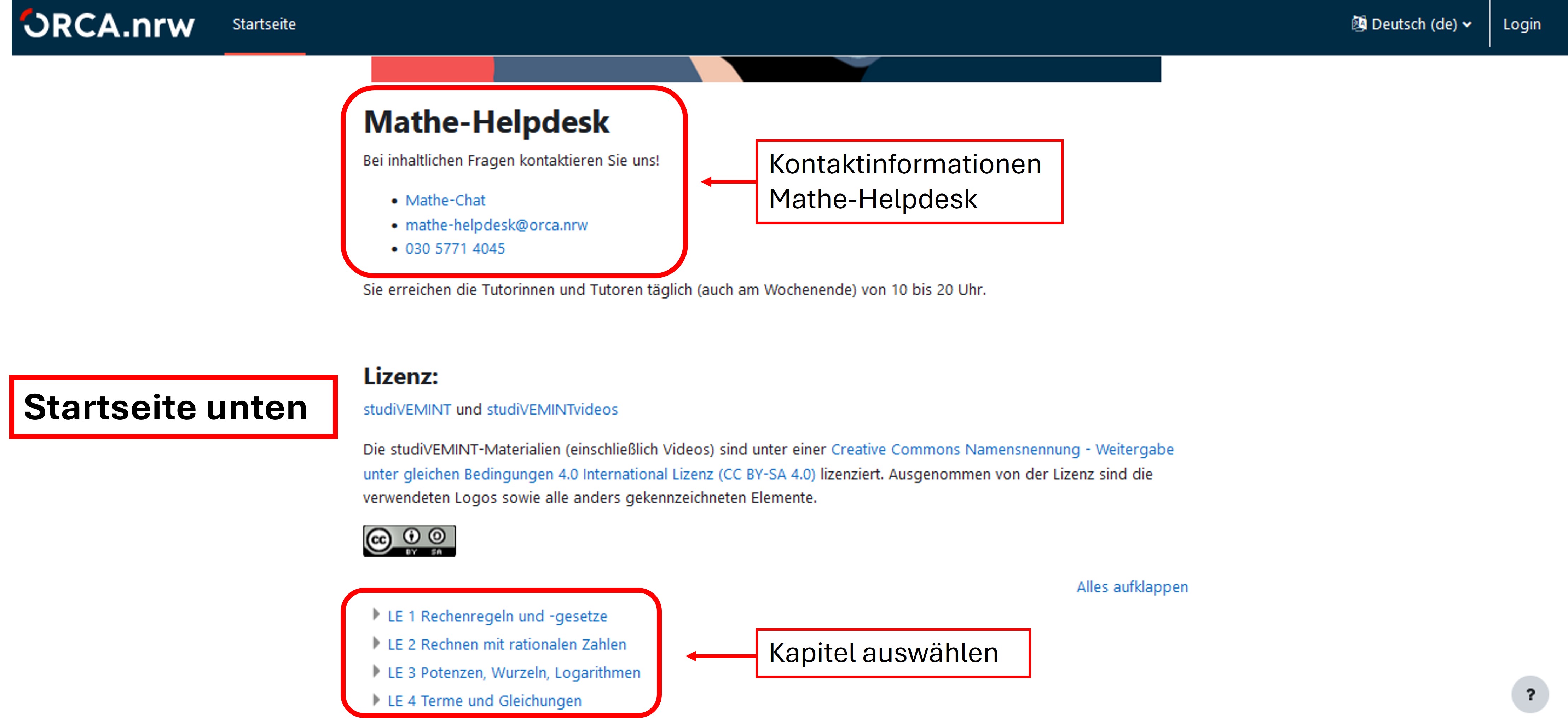
Task: Open LE 1 Rechenregeln und -gesetze
Action: click(497, 616)
